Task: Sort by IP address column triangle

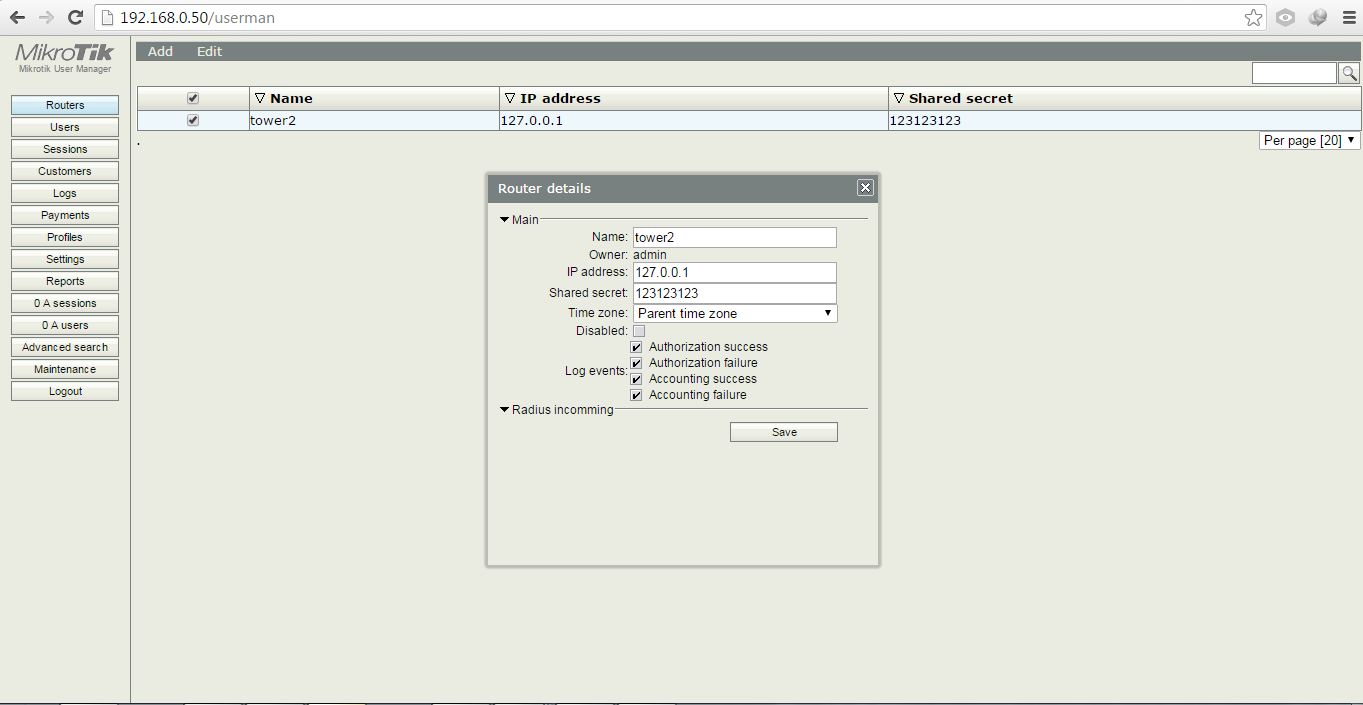Action: [x=510, y=98]
